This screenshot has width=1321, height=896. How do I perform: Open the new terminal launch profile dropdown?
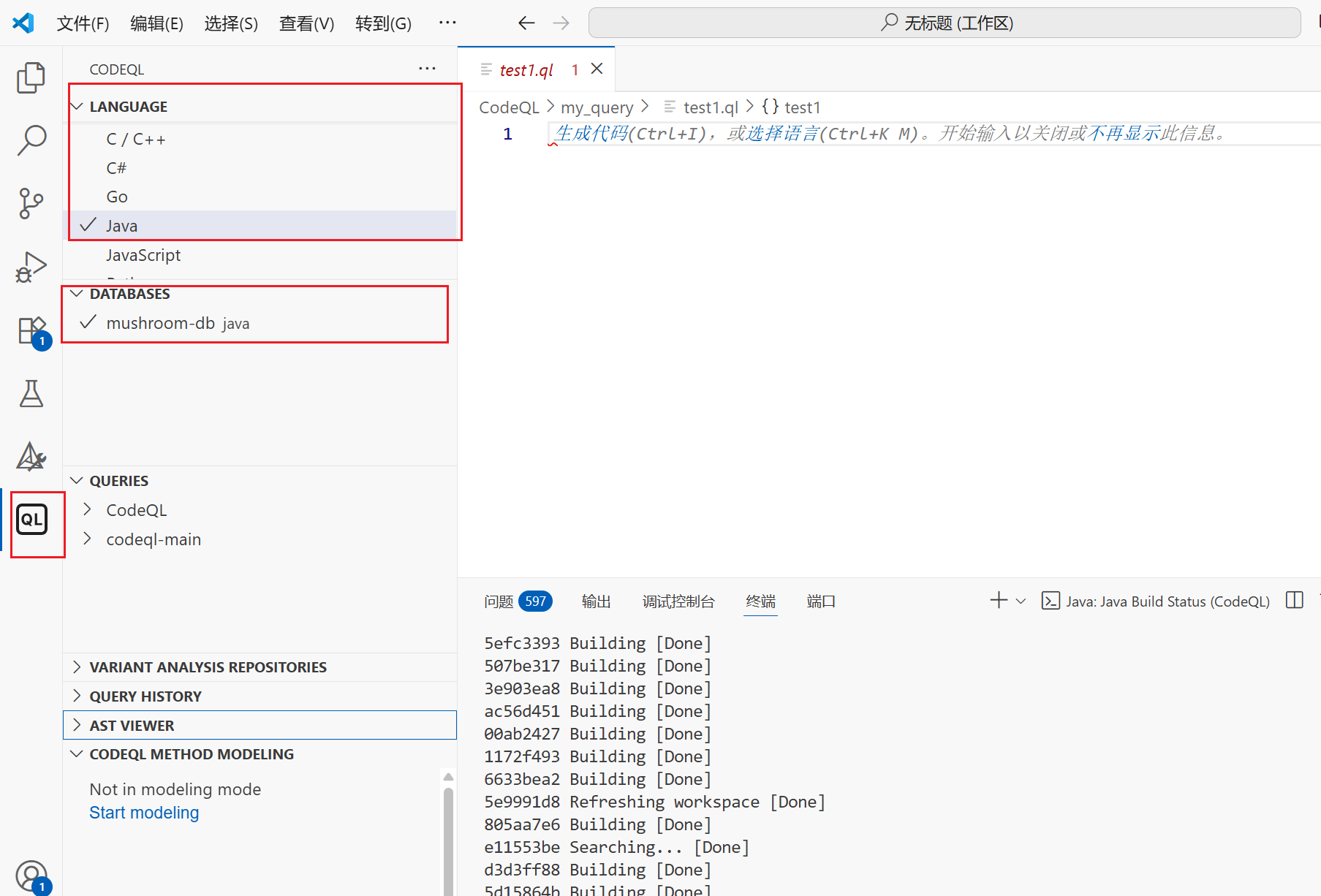click(1021, 601)
